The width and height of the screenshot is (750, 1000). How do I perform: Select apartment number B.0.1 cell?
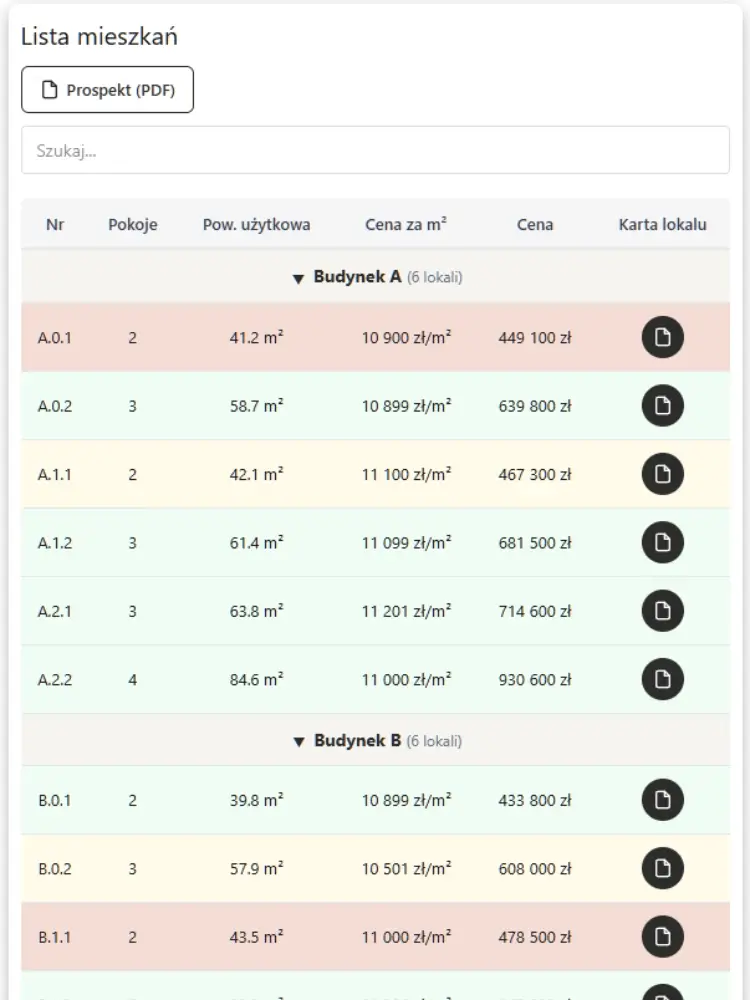(x=55, y=800)
